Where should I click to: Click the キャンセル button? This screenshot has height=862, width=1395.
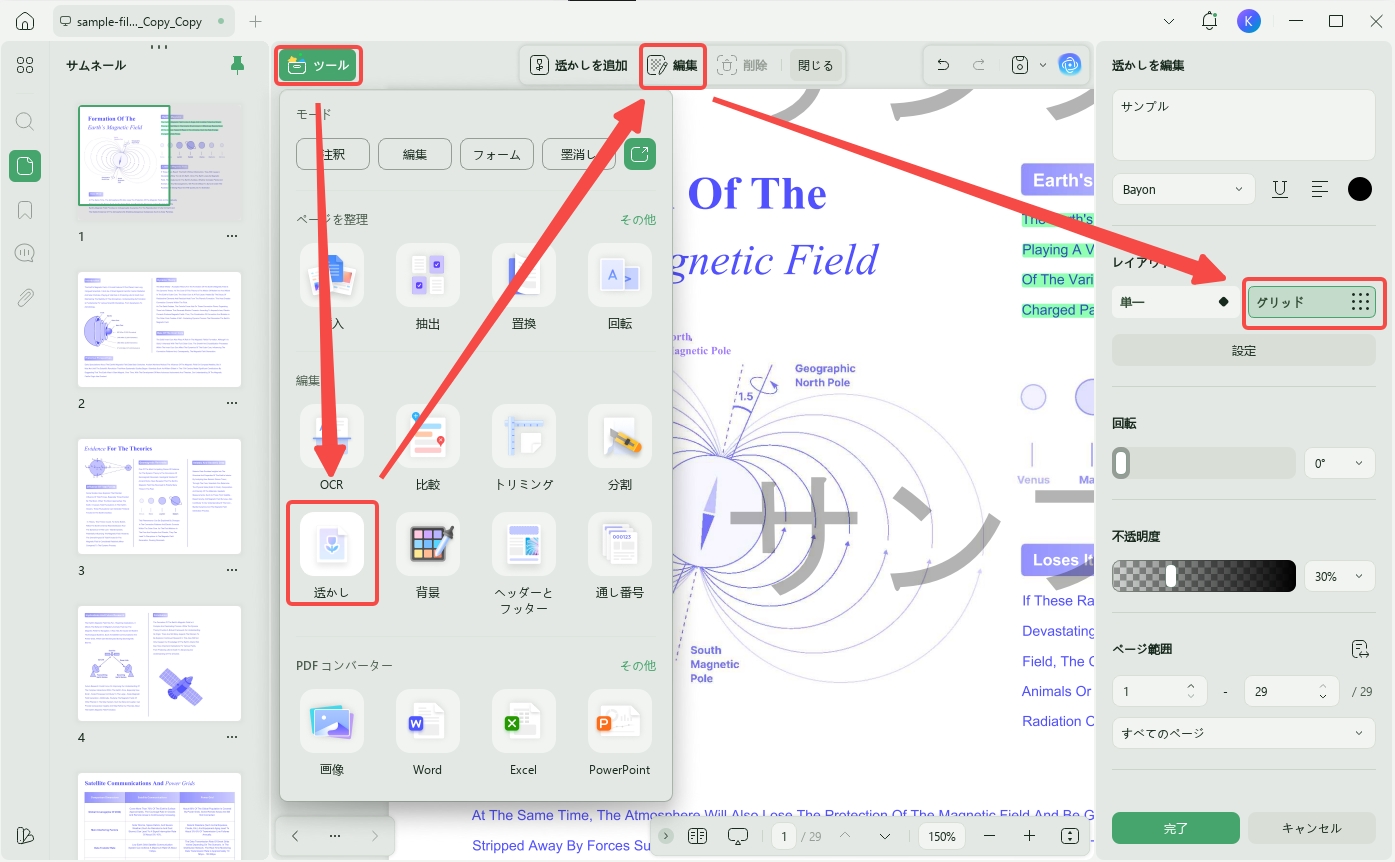point(1311,828)
